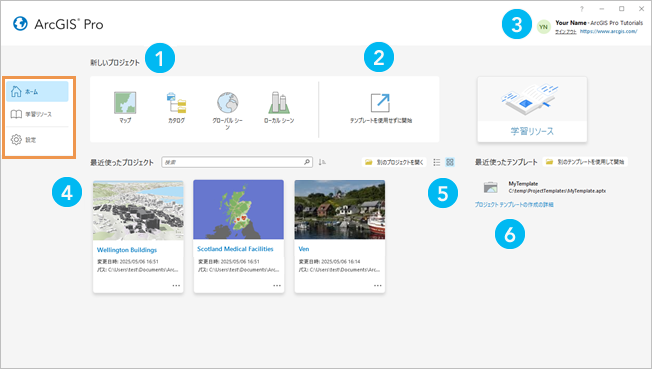Screen dimensions: 652x369
Task: Click the Ven project path text
Action: 339,270
